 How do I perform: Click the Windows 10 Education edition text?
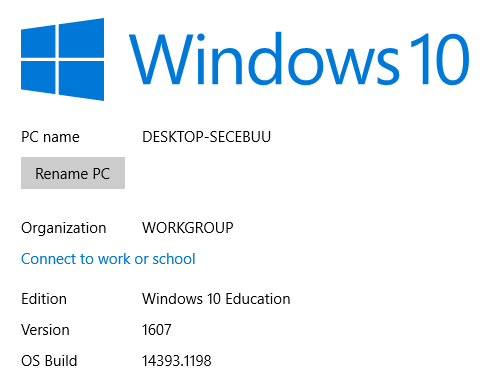click(216, 299)
